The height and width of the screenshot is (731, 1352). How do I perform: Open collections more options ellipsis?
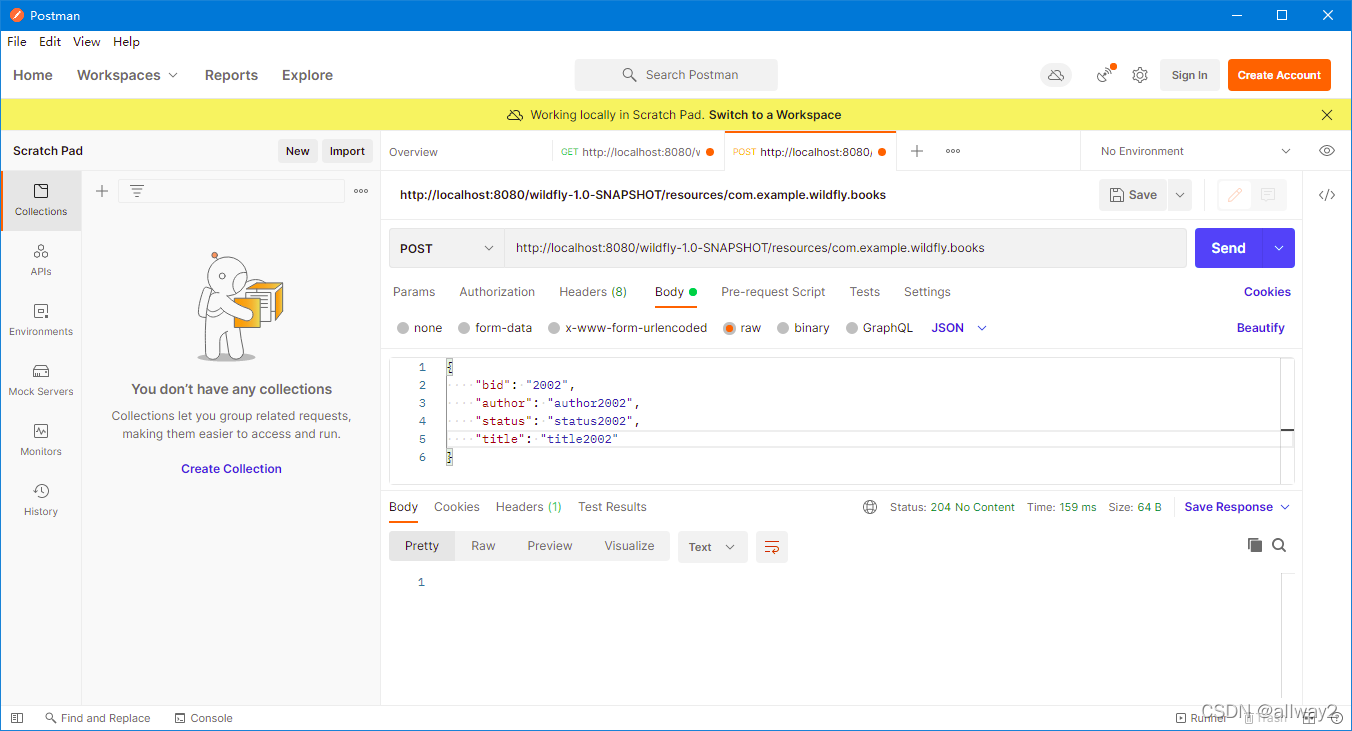(361, 191)
